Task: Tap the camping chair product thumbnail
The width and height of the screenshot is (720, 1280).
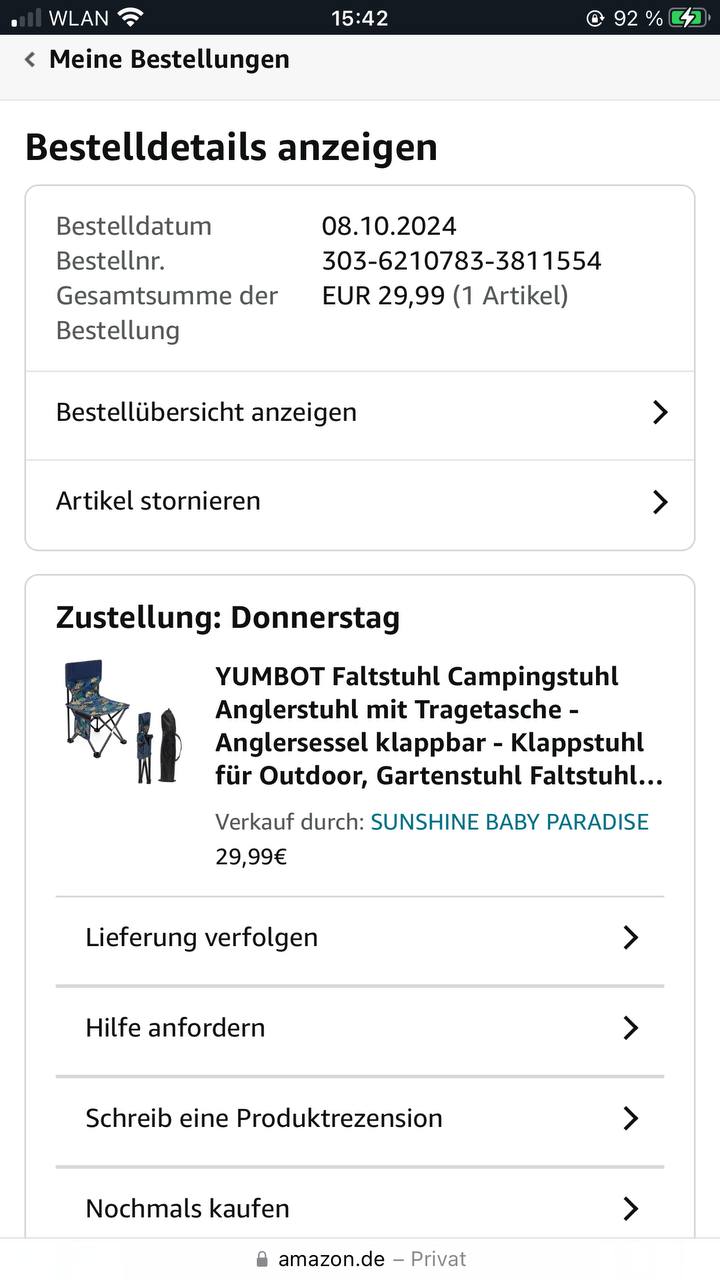Action: [x=122, y=722]
